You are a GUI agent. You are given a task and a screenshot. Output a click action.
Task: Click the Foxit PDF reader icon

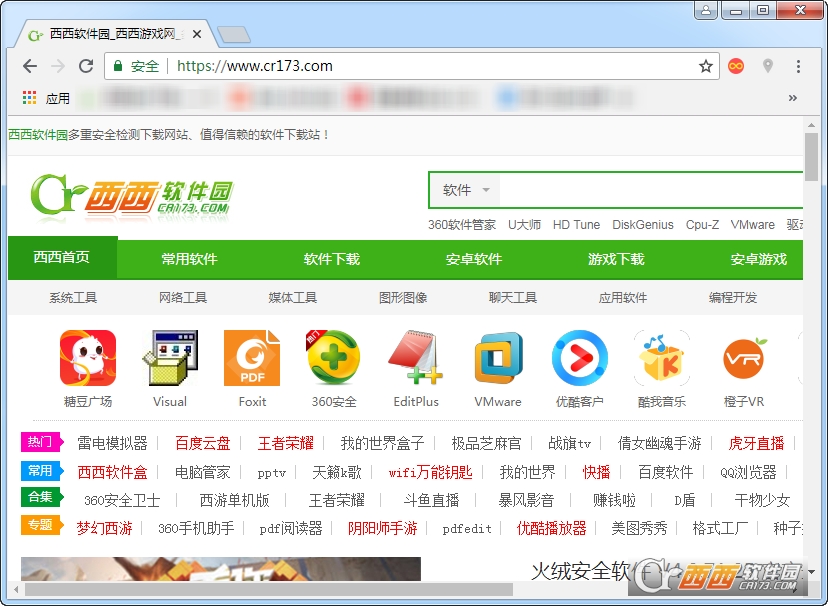tap(251, 358)
